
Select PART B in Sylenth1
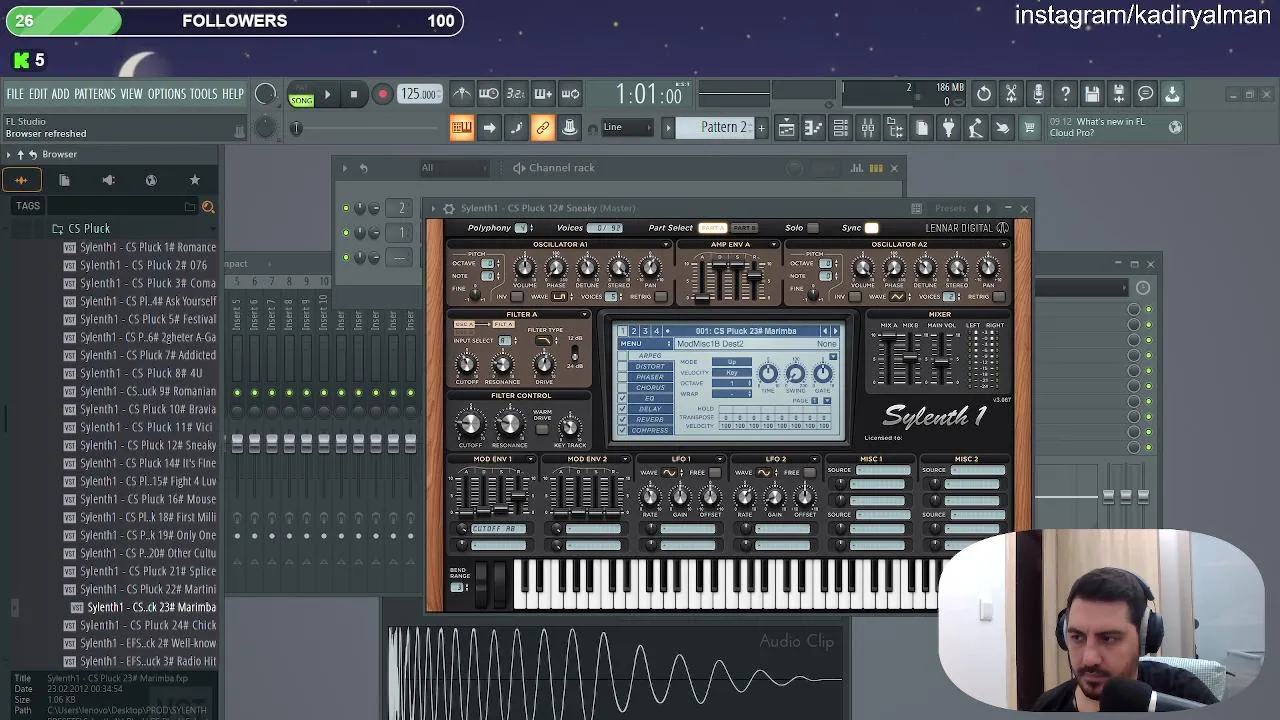(x=745, y=228)
